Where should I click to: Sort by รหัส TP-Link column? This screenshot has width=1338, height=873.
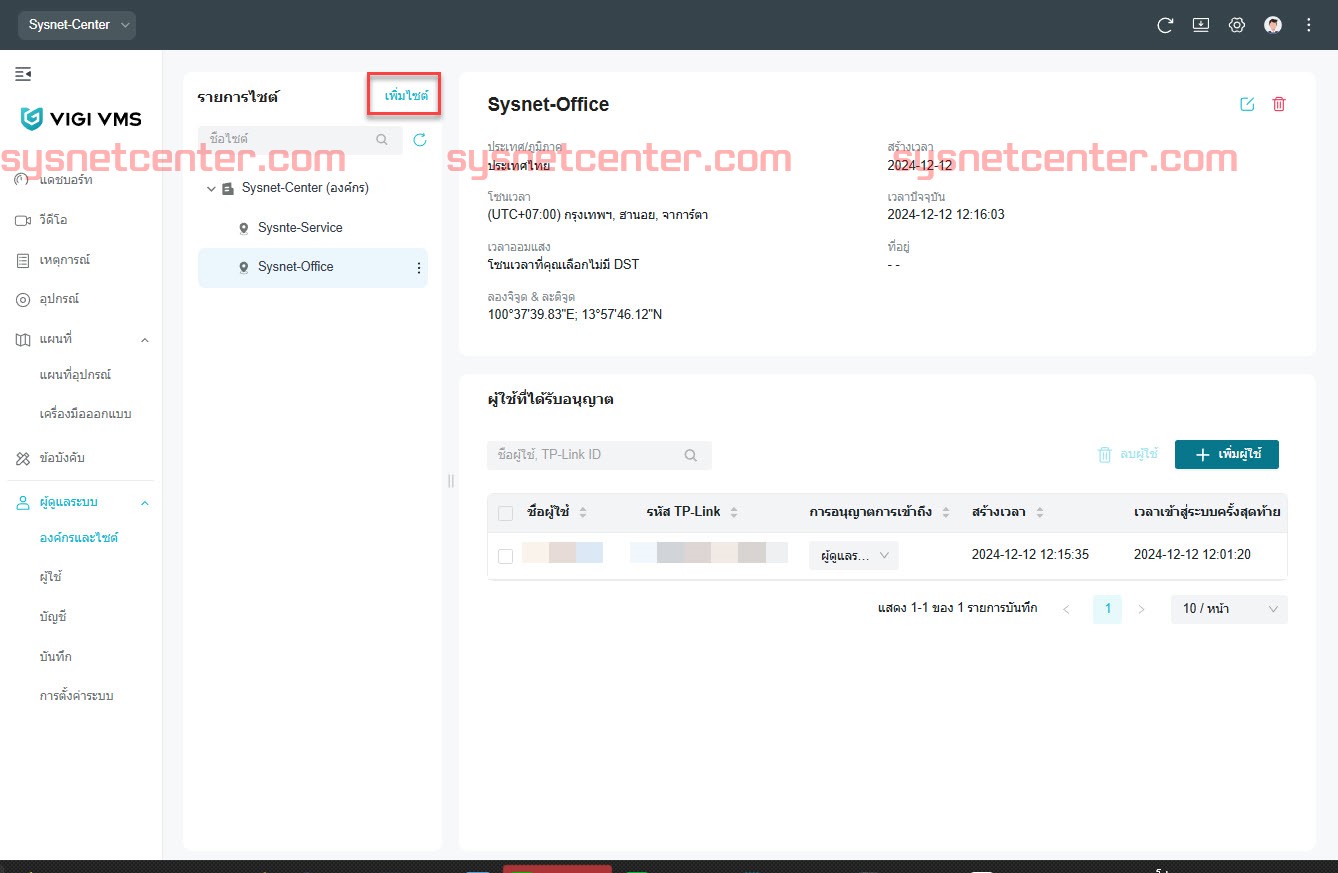(x=734, y=512)
